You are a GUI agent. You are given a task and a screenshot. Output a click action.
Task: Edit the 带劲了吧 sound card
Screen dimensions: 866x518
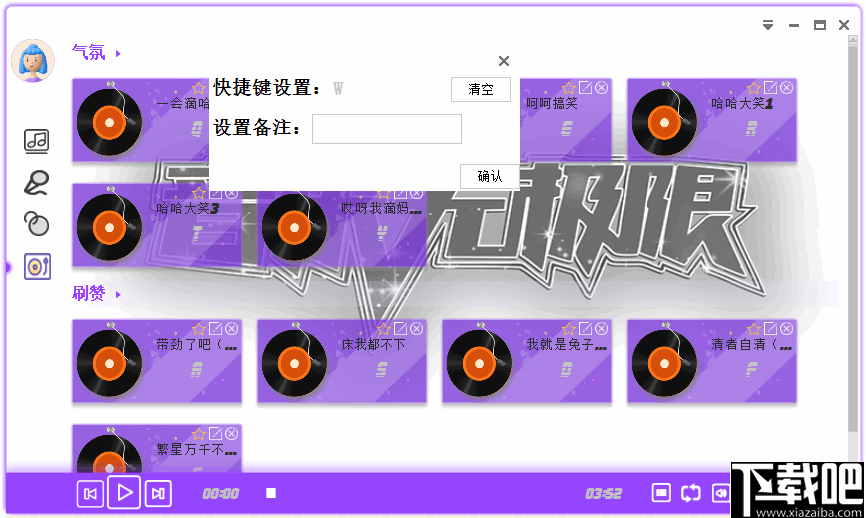(x=215, y=329)
